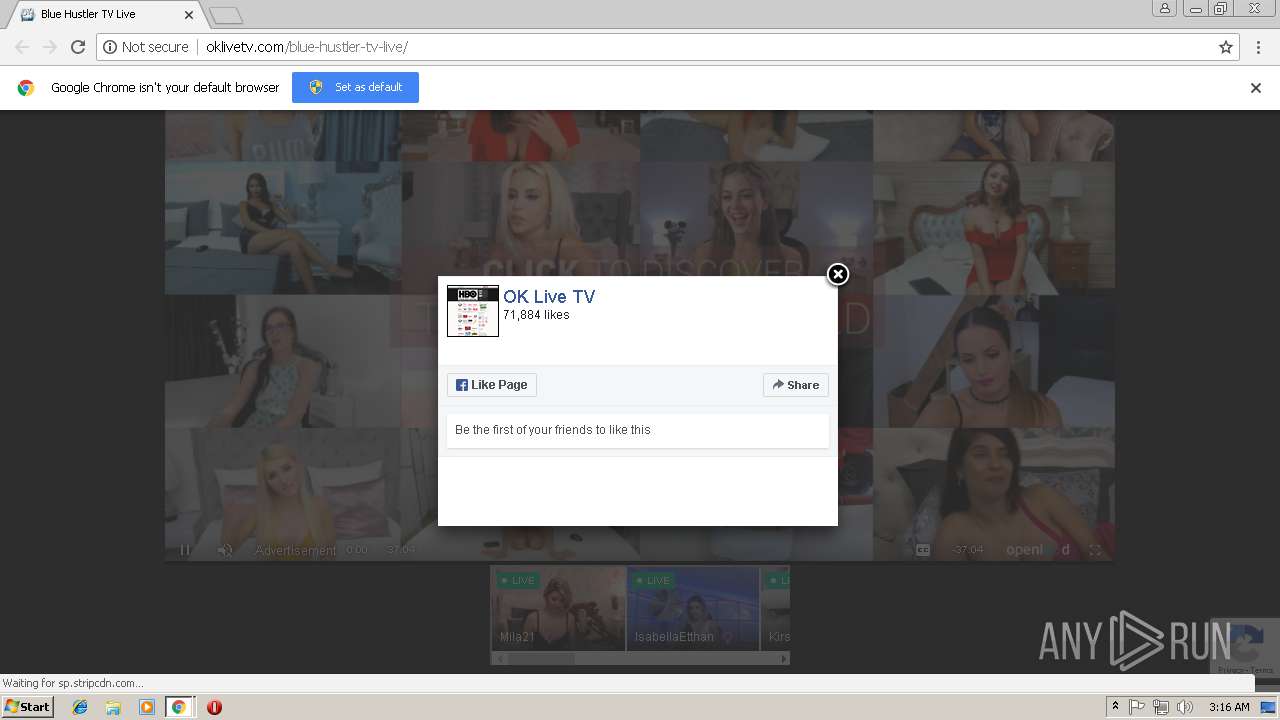This screenshot has height=720, width=1280.
Task: Launch Internet Explorer from the taskbar
Action: [x=80, y=707]
